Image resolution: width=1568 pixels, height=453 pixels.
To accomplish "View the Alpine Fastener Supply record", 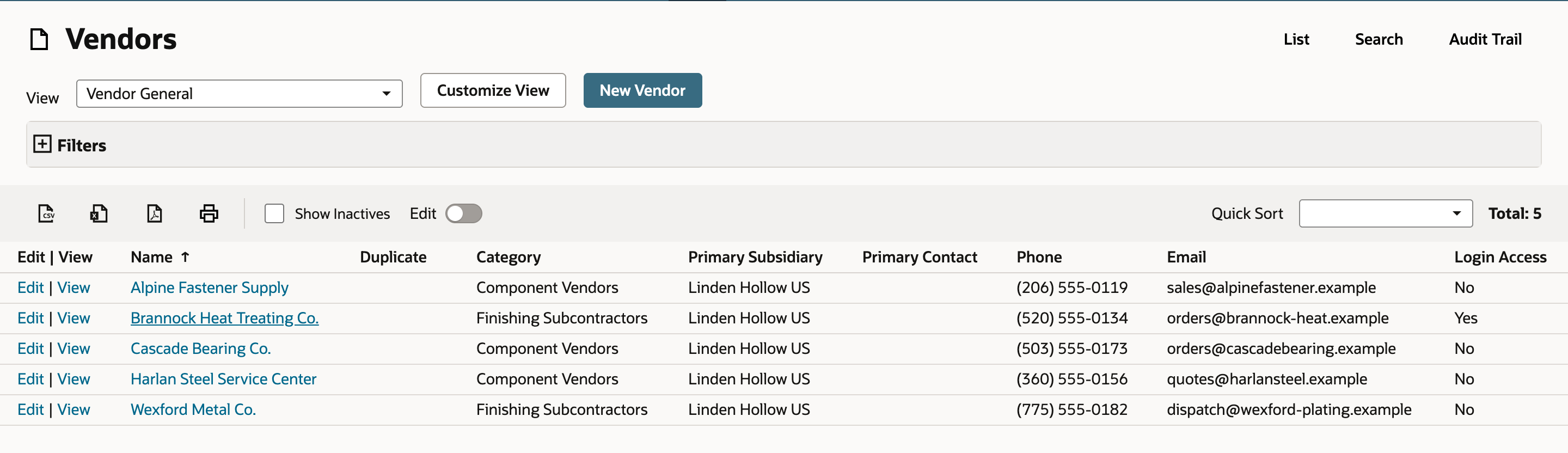I will 73,287.
